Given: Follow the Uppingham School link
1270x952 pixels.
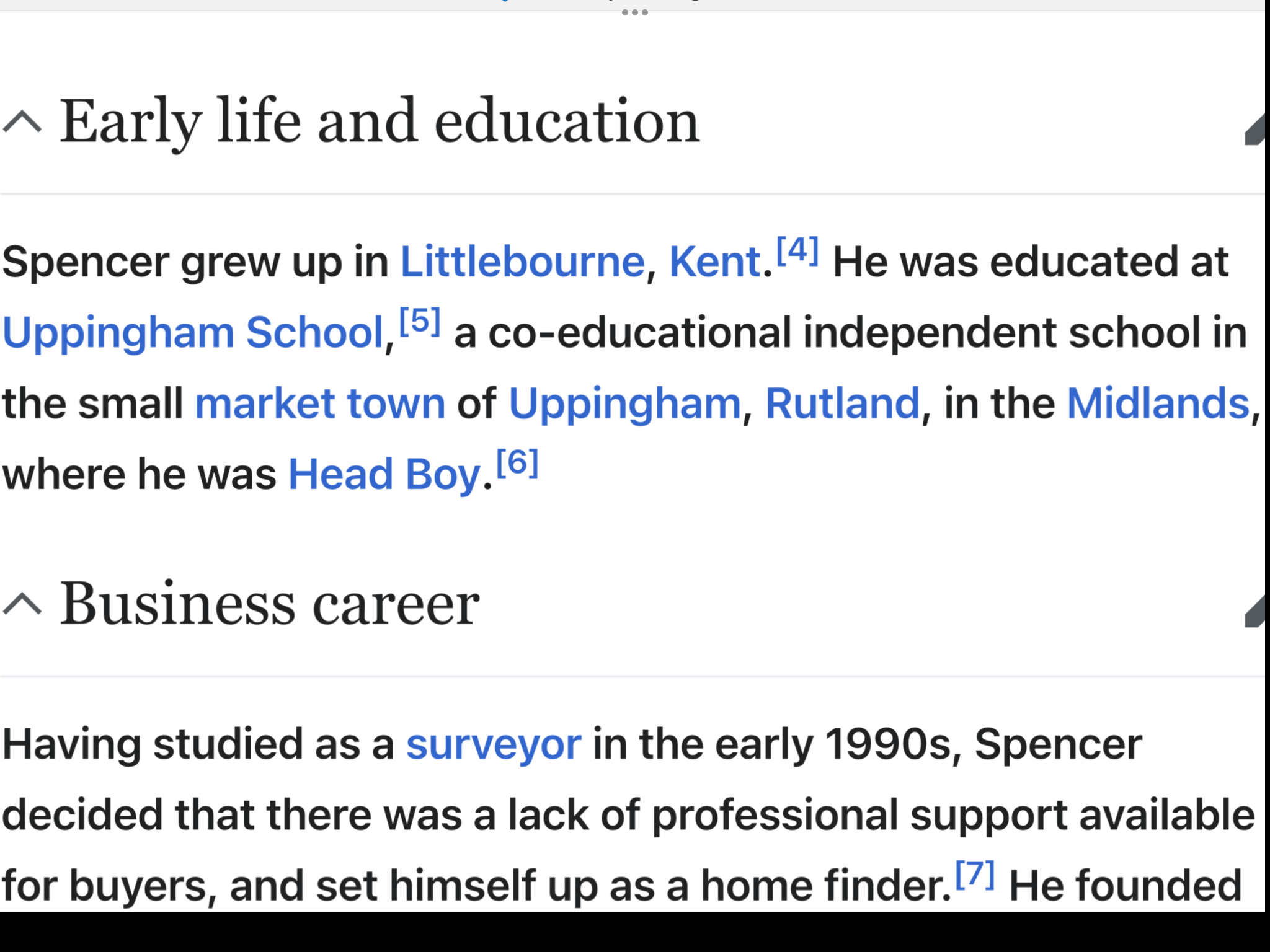Looking at the screenshot, I should [193, 333].
